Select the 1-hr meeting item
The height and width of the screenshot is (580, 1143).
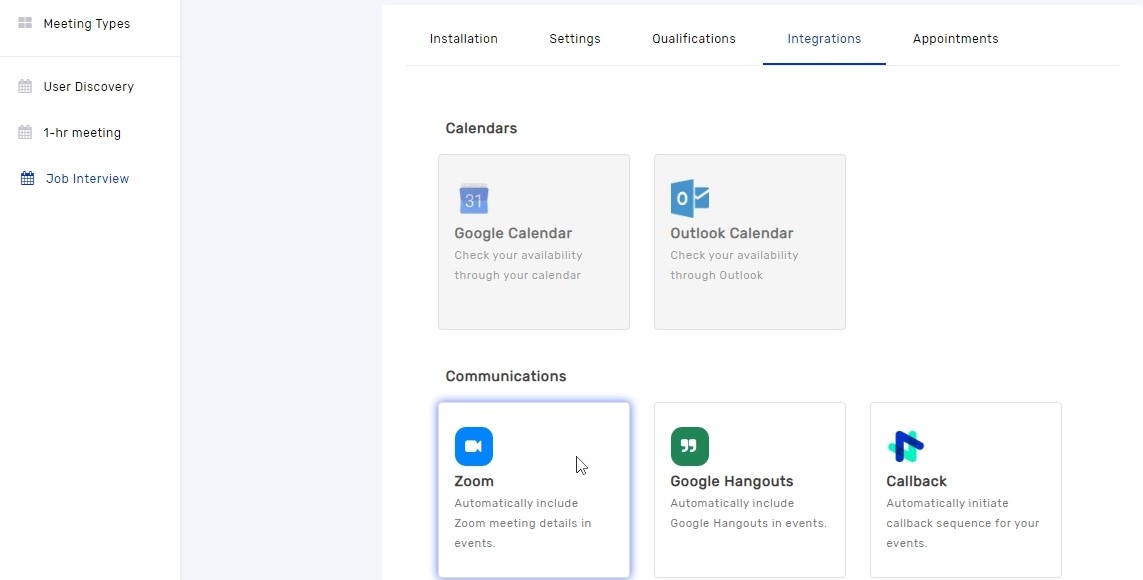pyautogui.click(x=82, y=133)
